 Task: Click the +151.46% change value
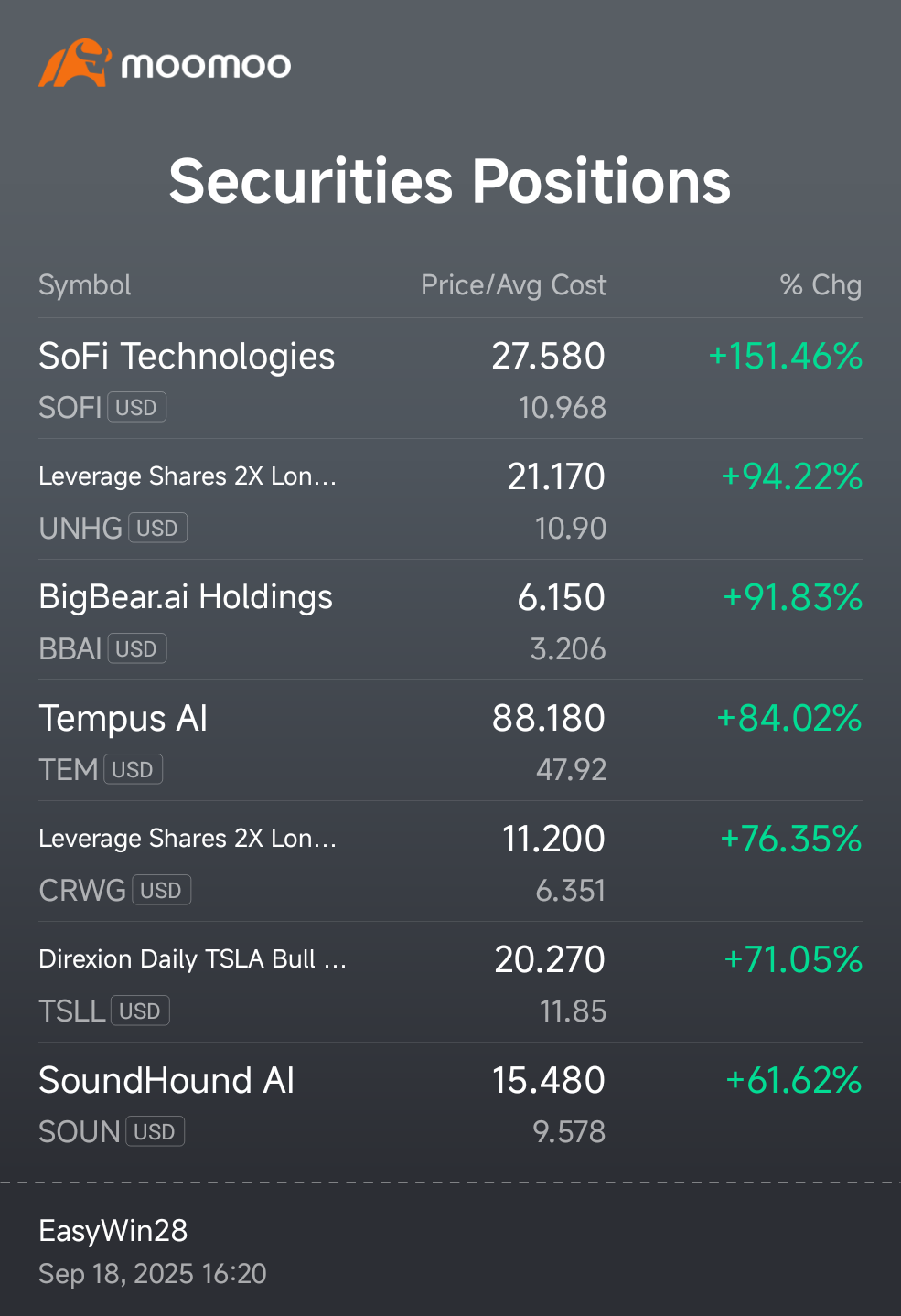coord(786,357)
